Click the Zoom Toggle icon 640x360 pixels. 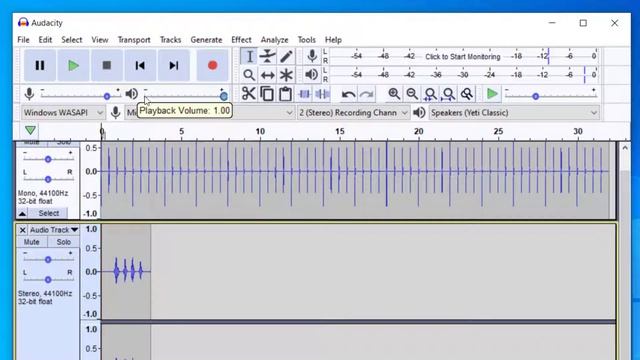click(x=467, y=94)
